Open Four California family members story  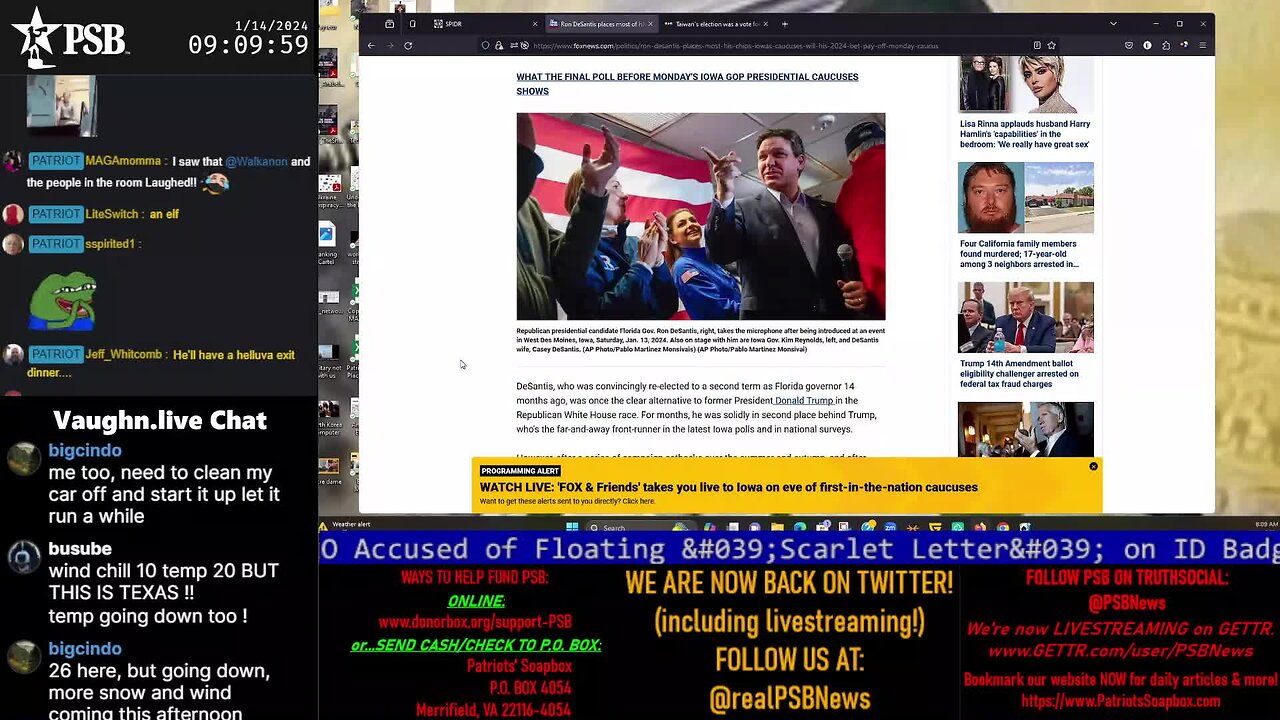click(x=1019, y=254)
